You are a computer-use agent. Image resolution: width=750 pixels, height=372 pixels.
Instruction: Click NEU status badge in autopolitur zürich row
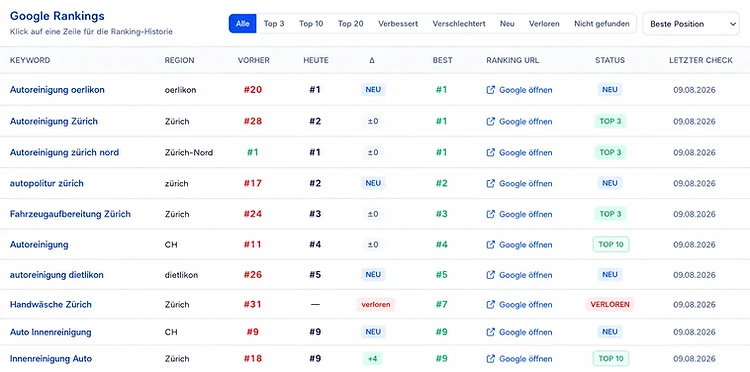point(610,184)
